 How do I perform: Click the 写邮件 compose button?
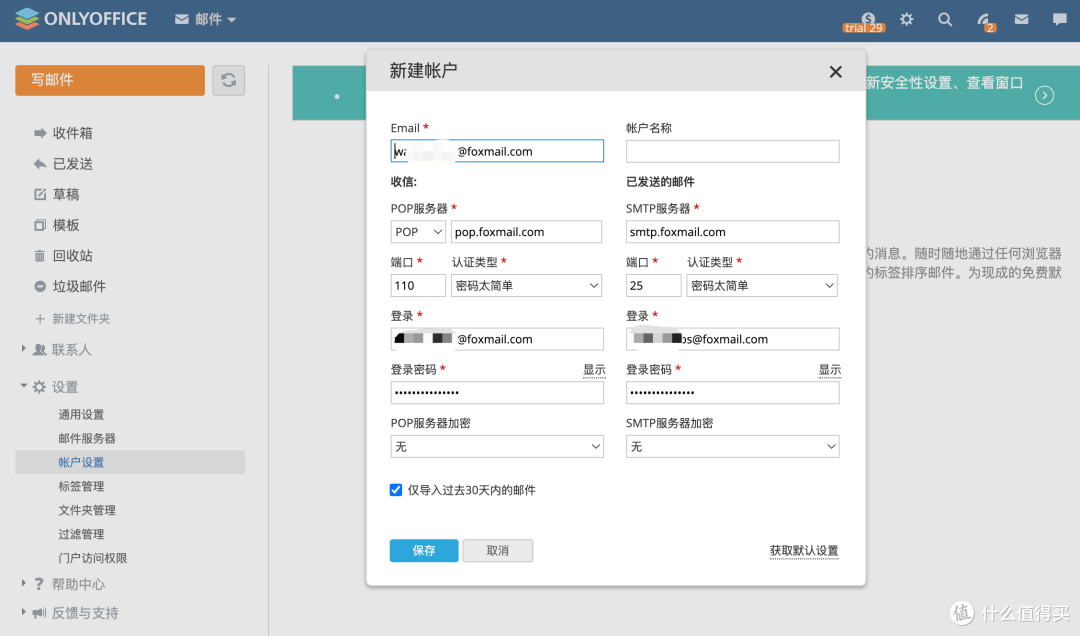[110, 80]
